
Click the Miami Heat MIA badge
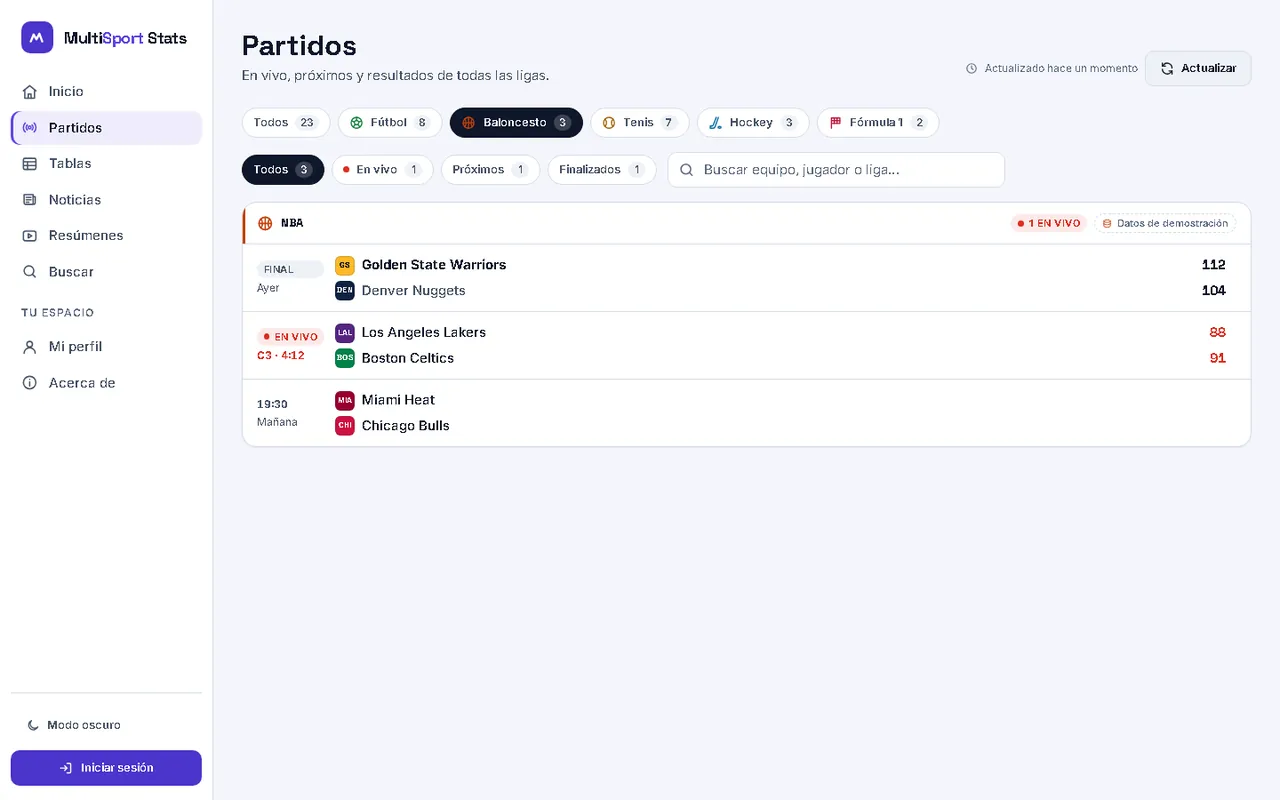click(x=345, y=400)
